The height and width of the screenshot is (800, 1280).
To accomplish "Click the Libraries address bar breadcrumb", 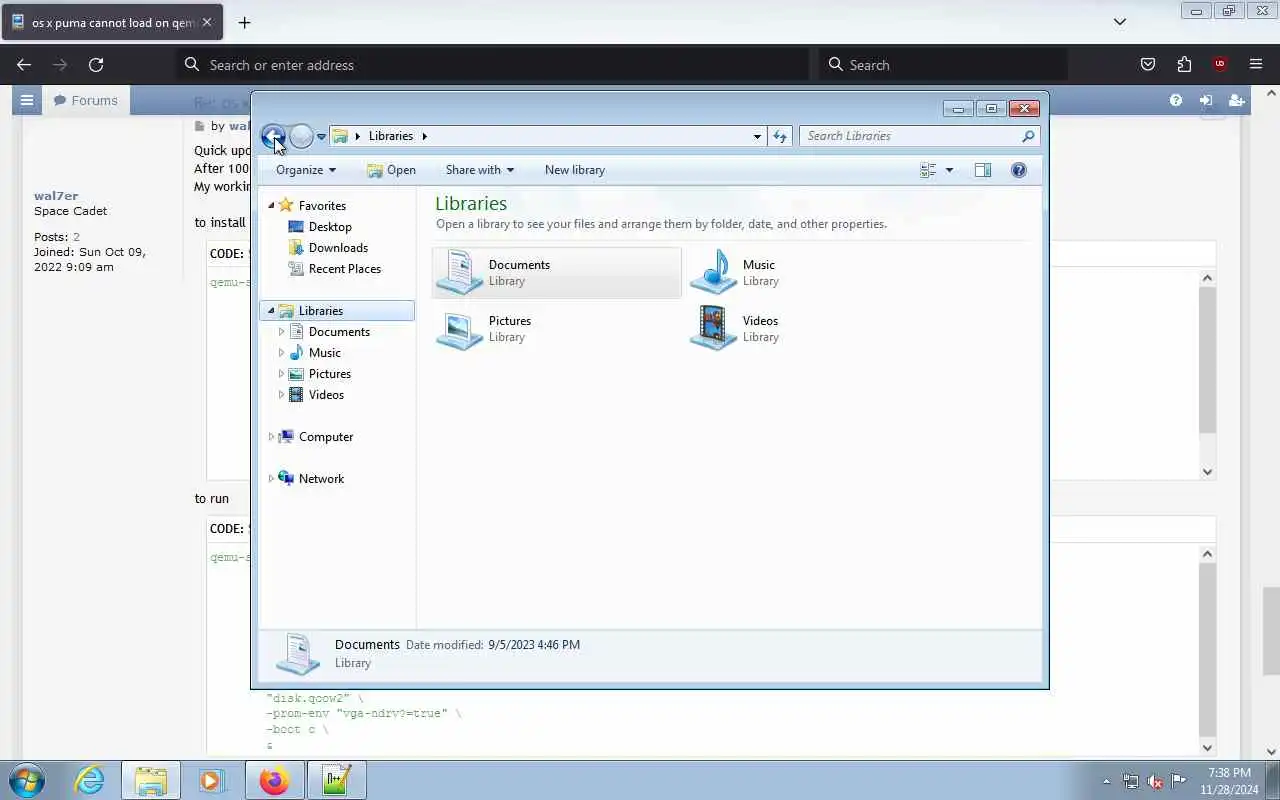I will pos(390,136).
